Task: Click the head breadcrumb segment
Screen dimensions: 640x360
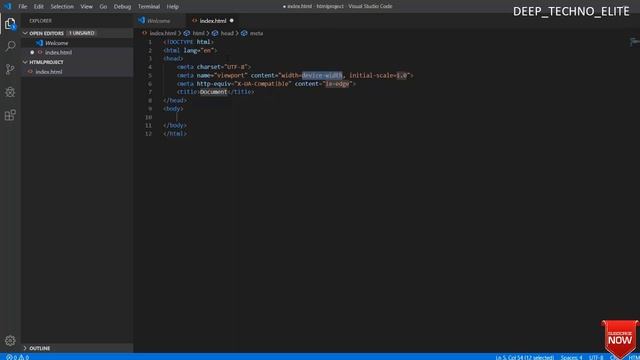Action: [227, 33]
